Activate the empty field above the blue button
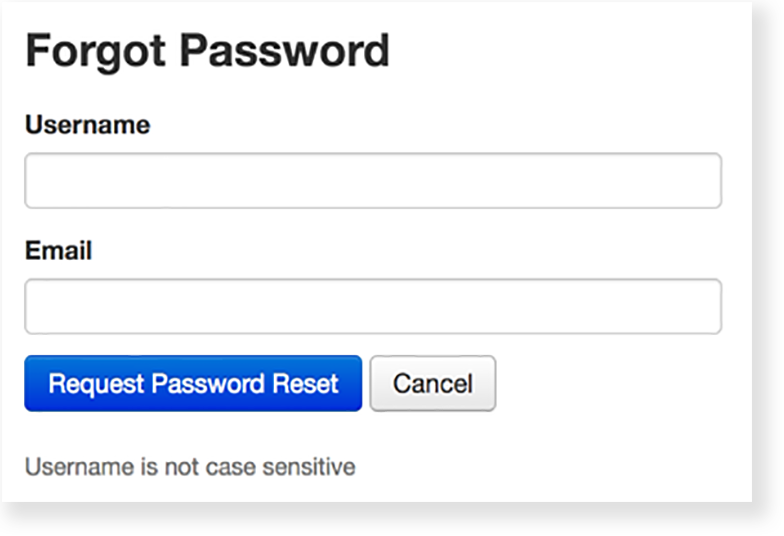Screen dimensions: 784x536 [x=372, y=306]
